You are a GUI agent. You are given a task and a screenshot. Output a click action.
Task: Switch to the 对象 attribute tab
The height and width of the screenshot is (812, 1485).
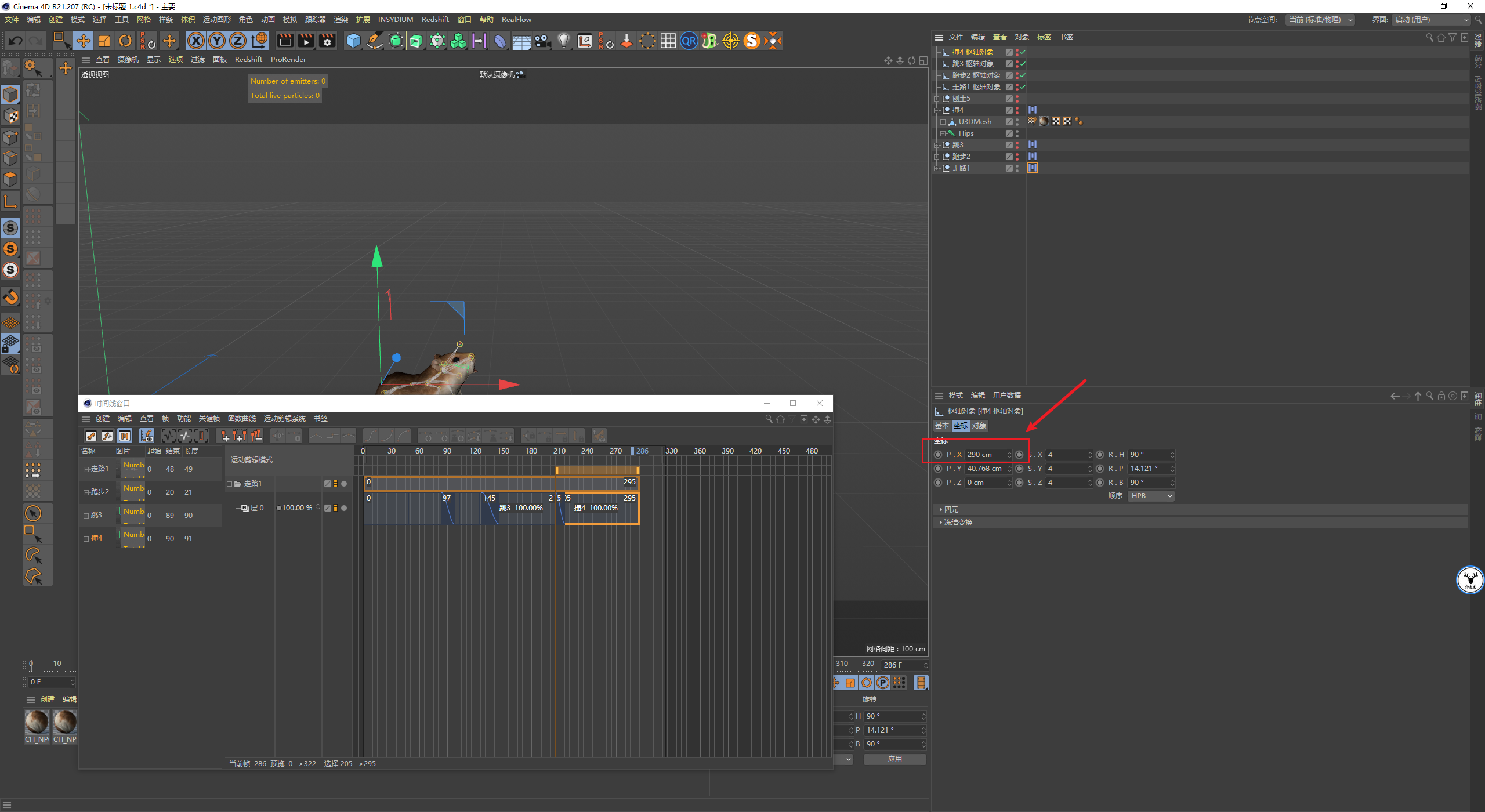coord(979,426)
